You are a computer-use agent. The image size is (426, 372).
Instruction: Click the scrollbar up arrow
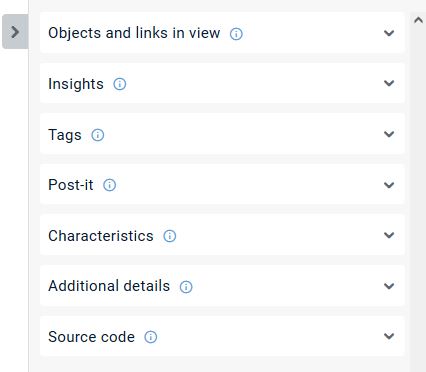point(418,20)
